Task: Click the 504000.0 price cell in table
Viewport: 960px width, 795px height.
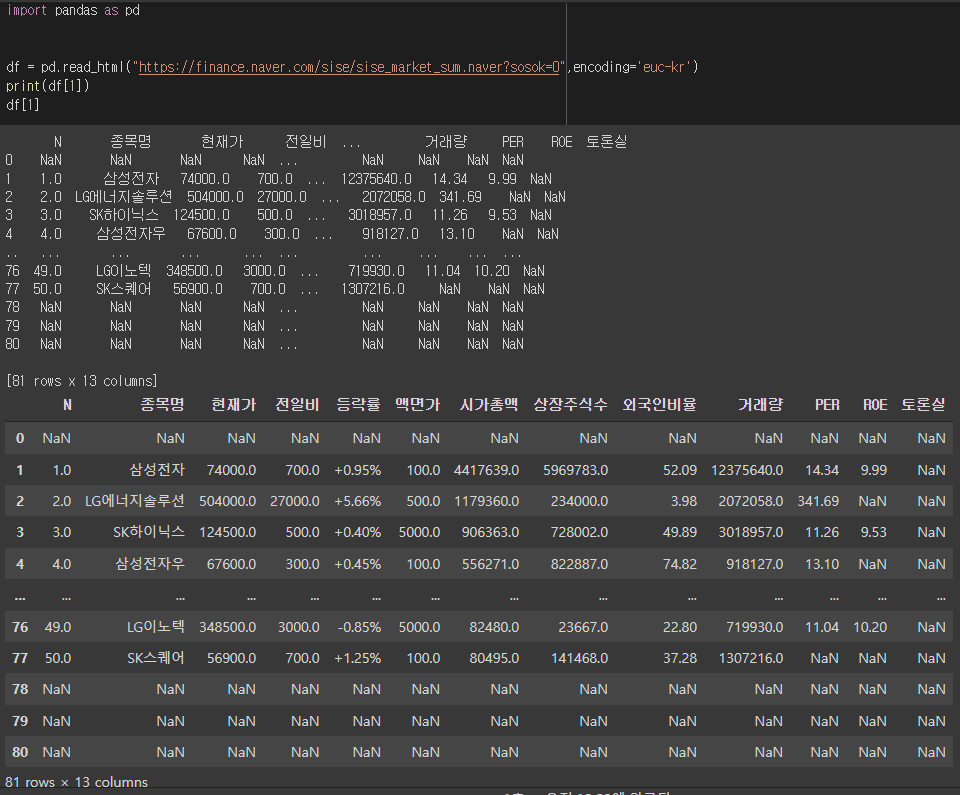Action: pos(228,501)
